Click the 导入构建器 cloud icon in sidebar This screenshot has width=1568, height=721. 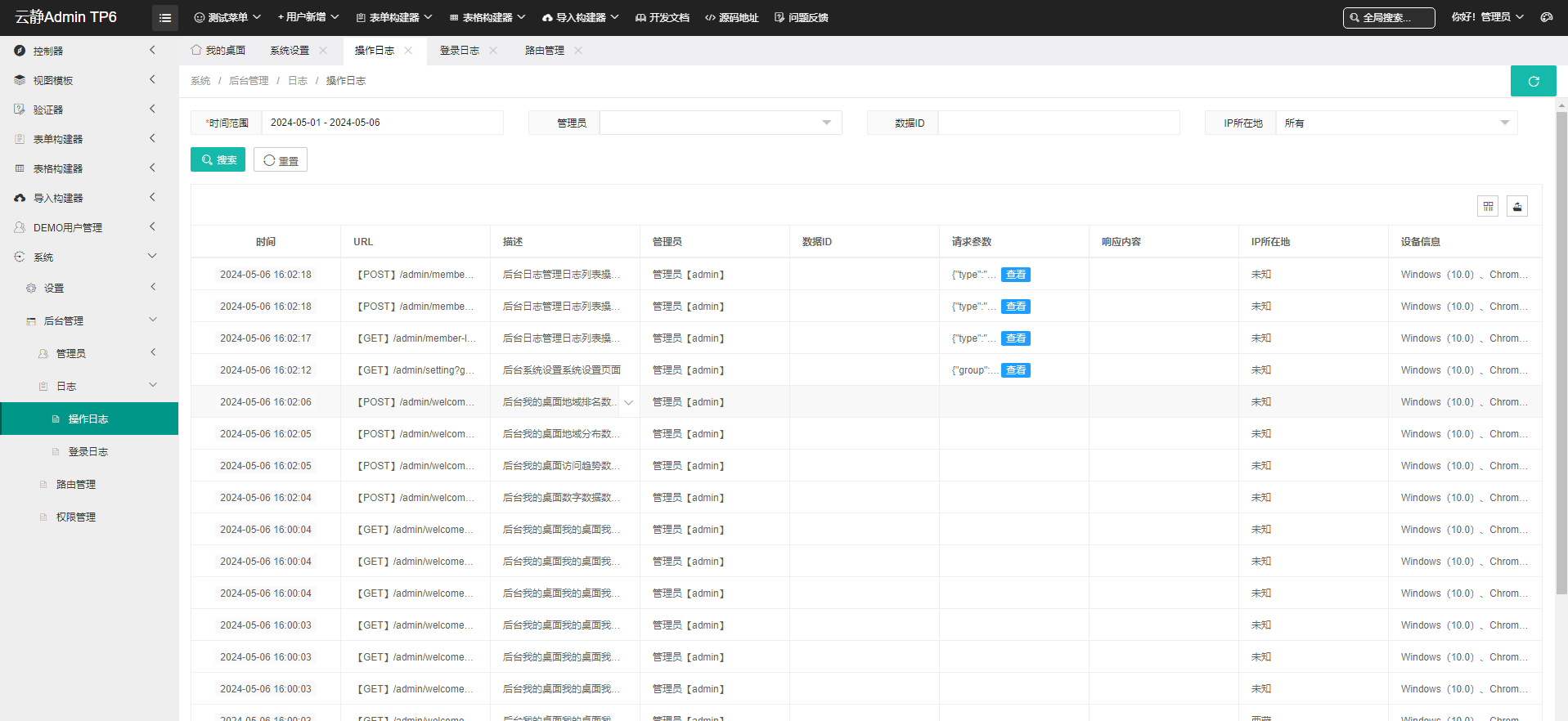[20, 198]
